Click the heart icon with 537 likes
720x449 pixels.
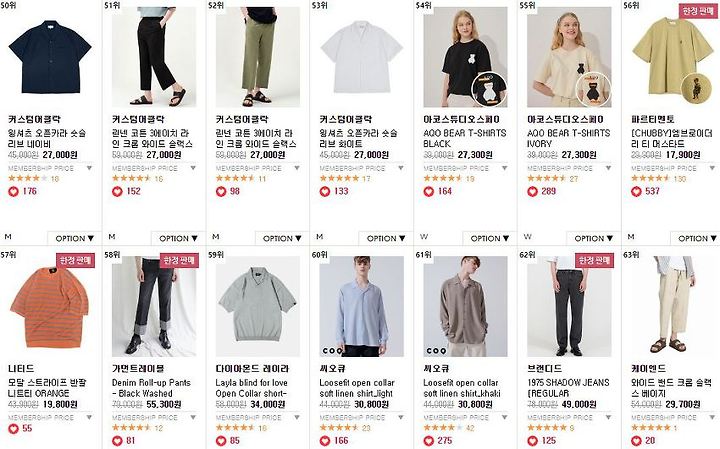point(636,191)
